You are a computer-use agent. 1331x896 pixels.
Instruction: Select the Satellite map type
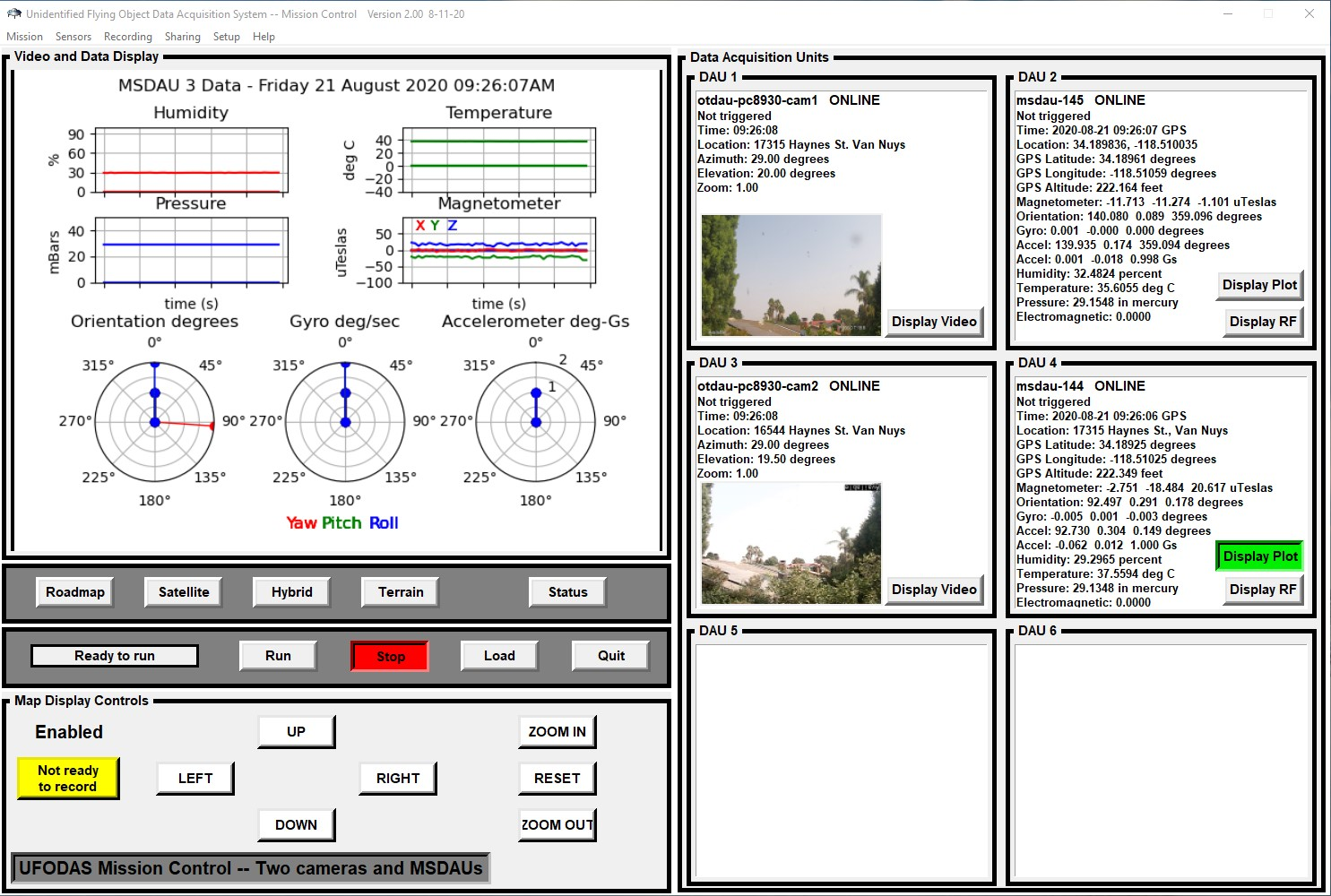184,592
